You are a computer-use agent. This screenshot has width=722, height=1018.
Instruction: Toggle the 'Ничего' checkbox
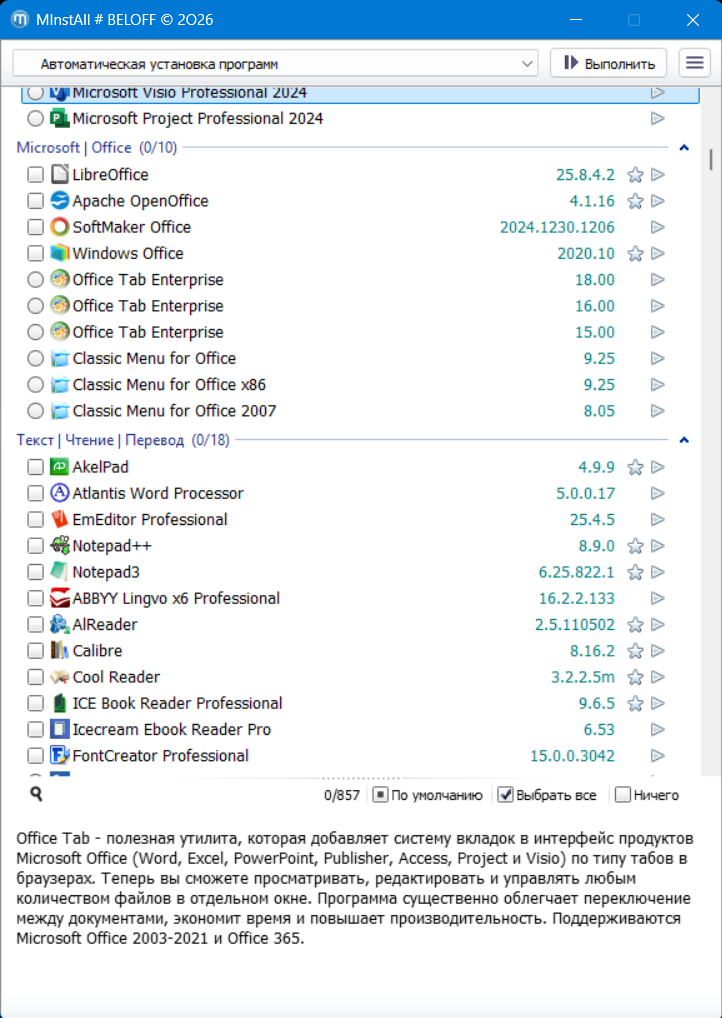coord(623,795)
